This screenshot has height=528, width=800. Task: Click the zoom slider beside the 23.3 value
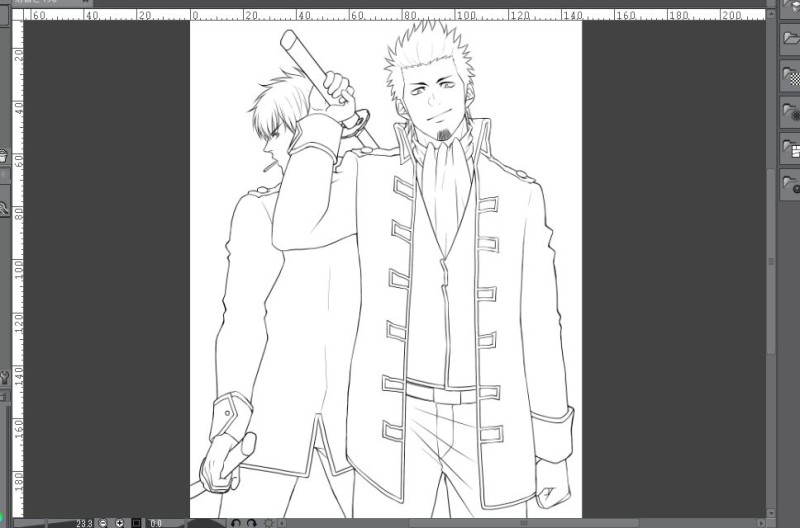pyautogui.click(x=45, y=523)
